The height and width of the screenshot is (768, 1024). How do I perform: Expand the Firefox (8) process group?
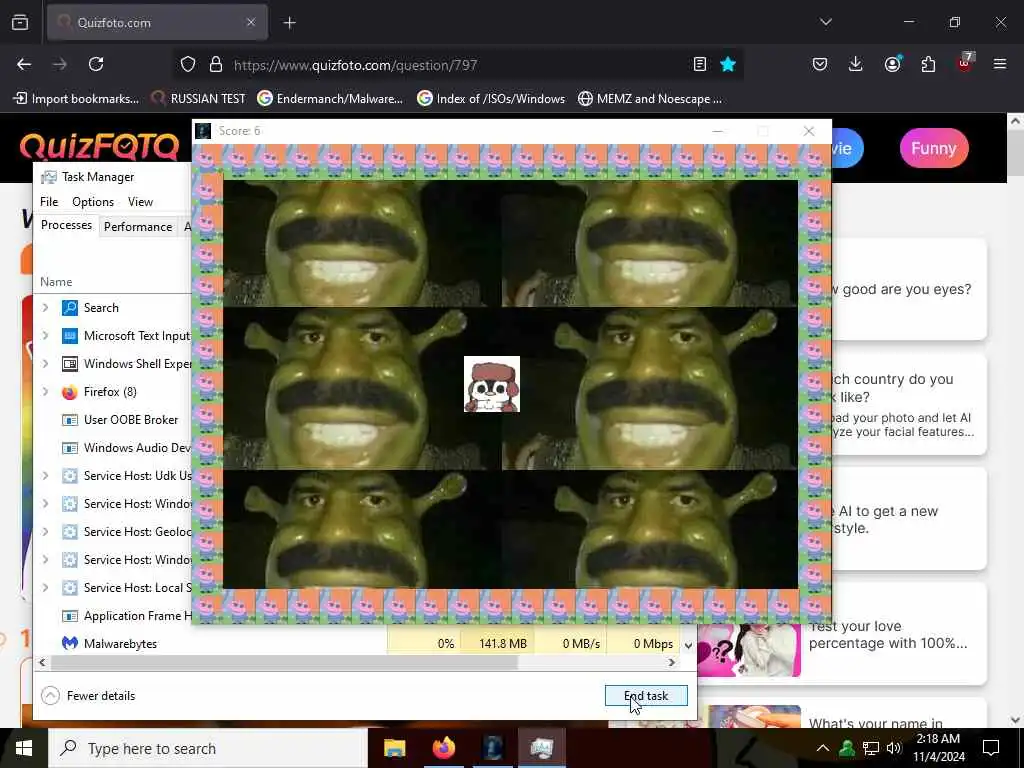[x=46, y=392]
